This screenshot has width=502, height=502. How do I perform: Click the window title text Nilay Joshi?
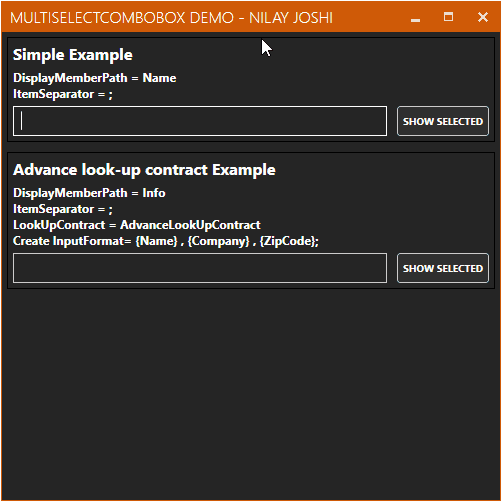[291, 18]
